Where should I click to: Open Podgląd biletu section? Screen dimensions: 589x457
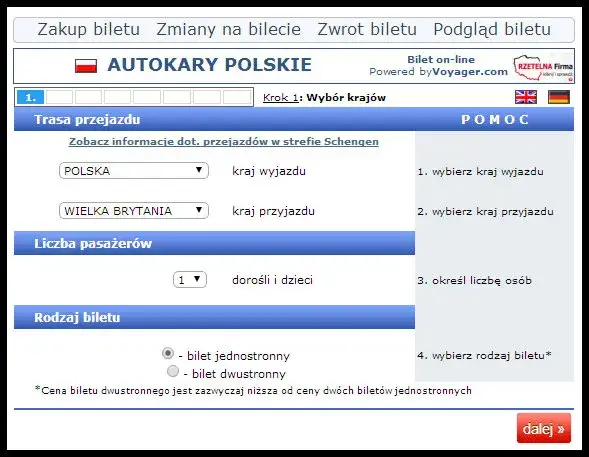(492, 29)
